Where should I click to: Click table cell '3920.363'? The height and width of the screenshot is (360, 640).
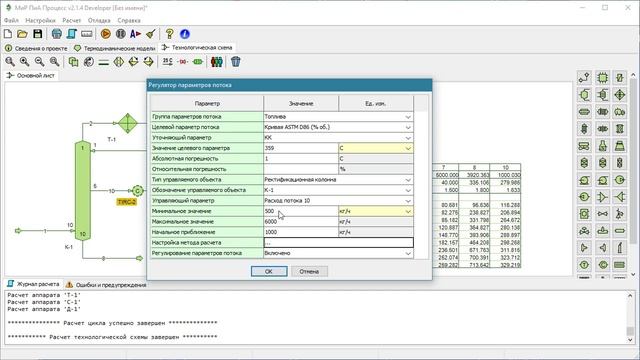pos(474,175)
